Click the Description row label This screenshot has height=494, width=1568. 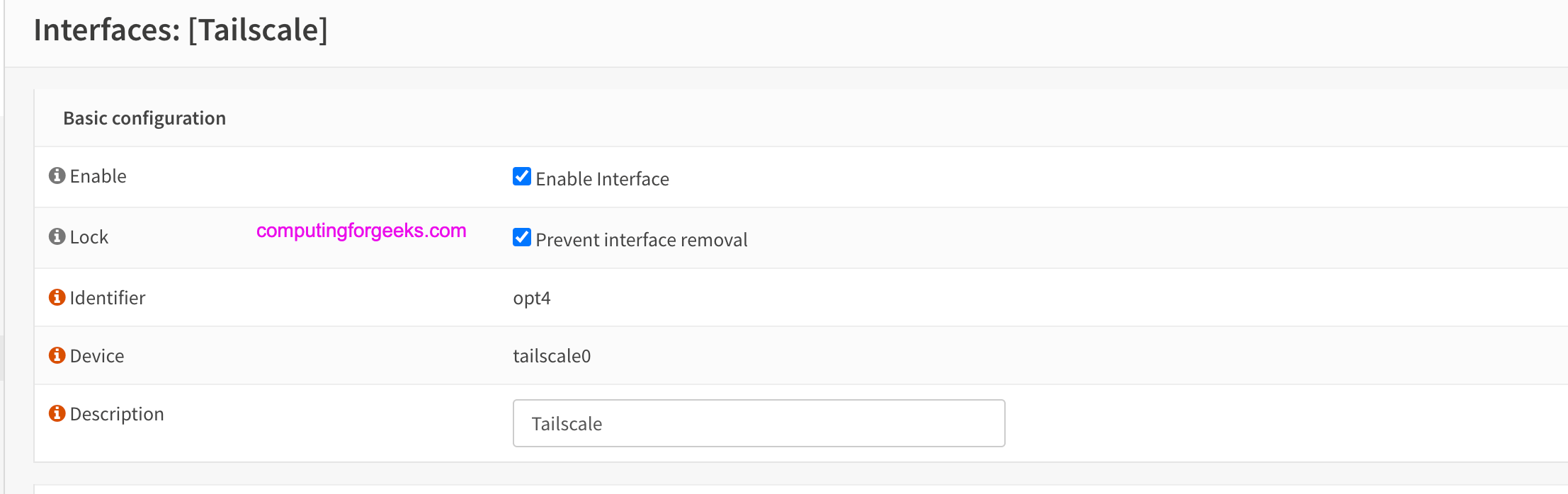[117, 414]
